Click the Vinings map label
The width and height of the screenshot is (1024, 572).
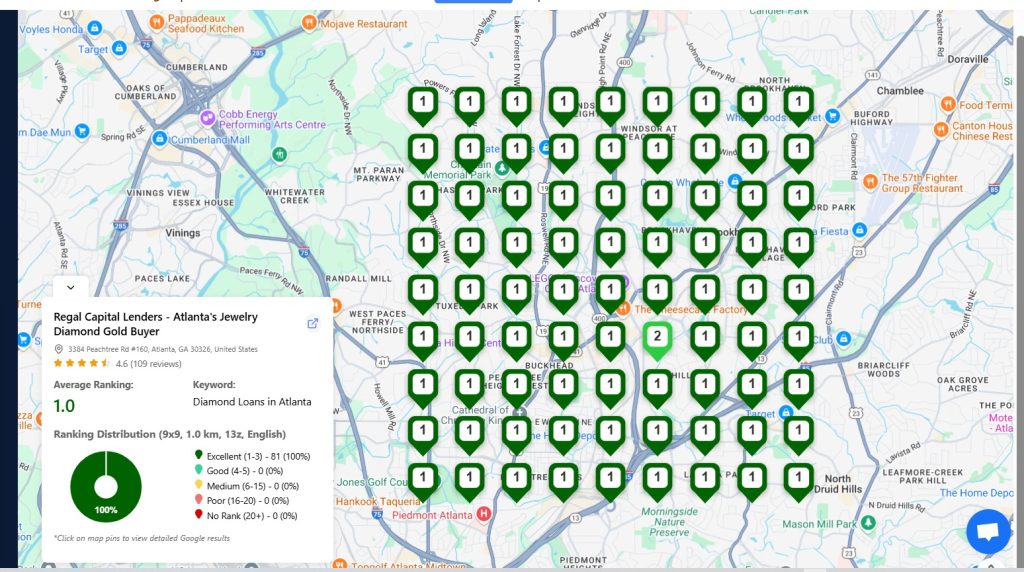[183, 232]
